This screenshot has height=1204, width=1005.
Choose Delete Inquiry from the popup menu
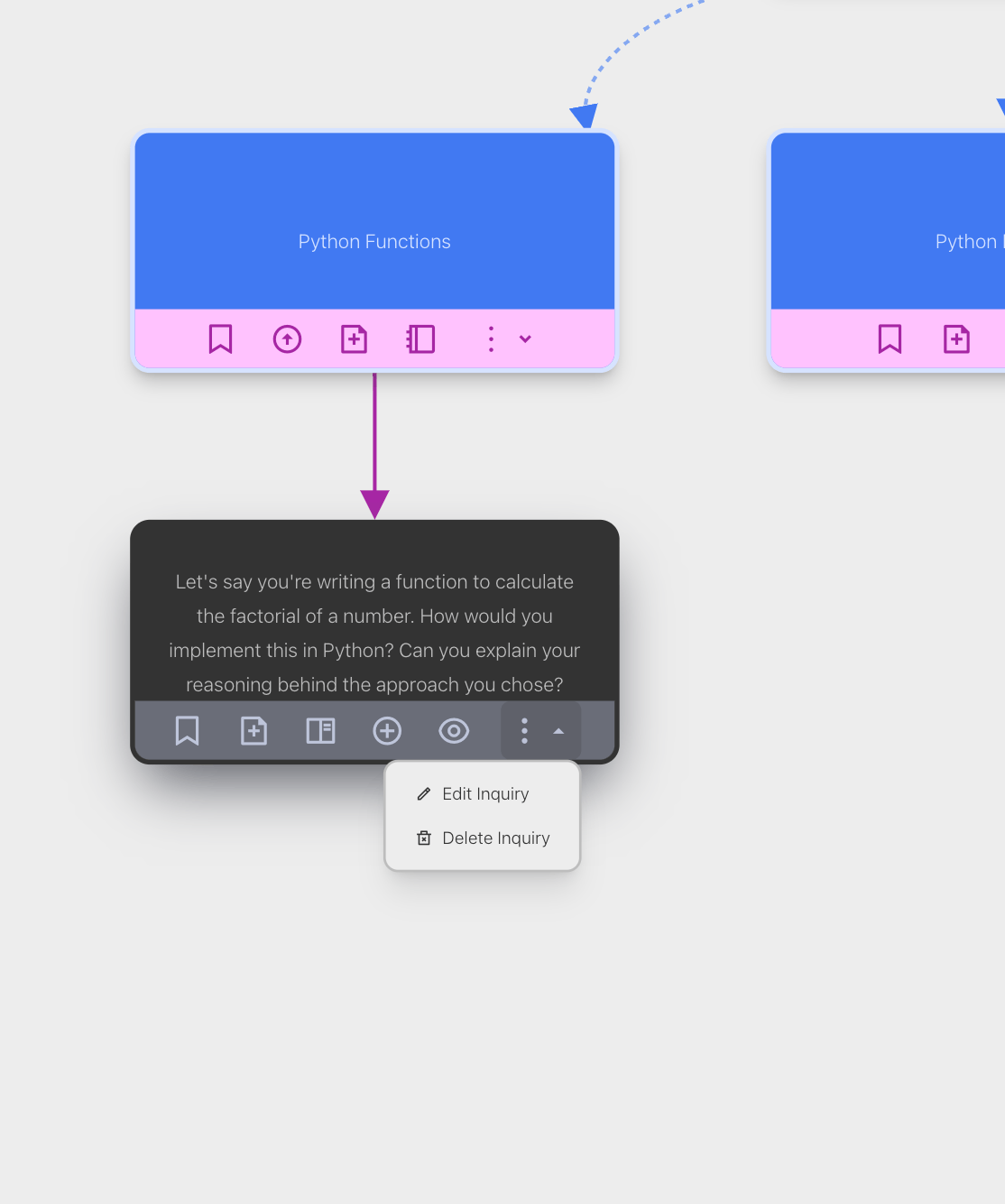(x=494, y=838)
